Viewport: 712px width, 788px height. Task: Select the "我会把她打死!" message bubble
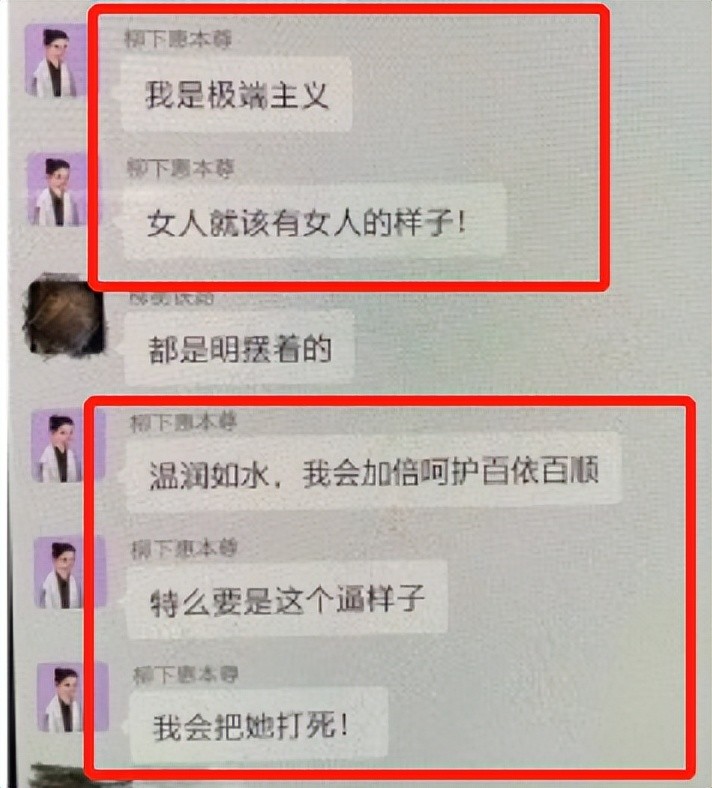pos(258,725)
